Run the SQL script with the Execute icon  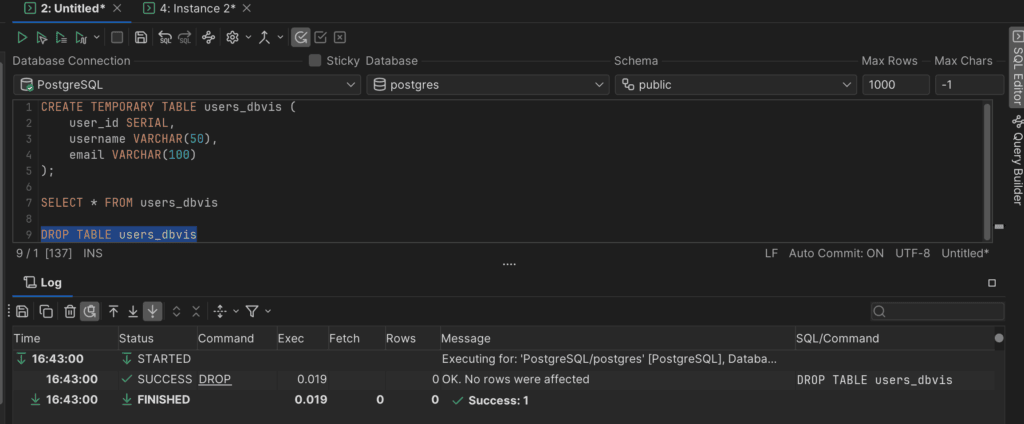[22, 38]
